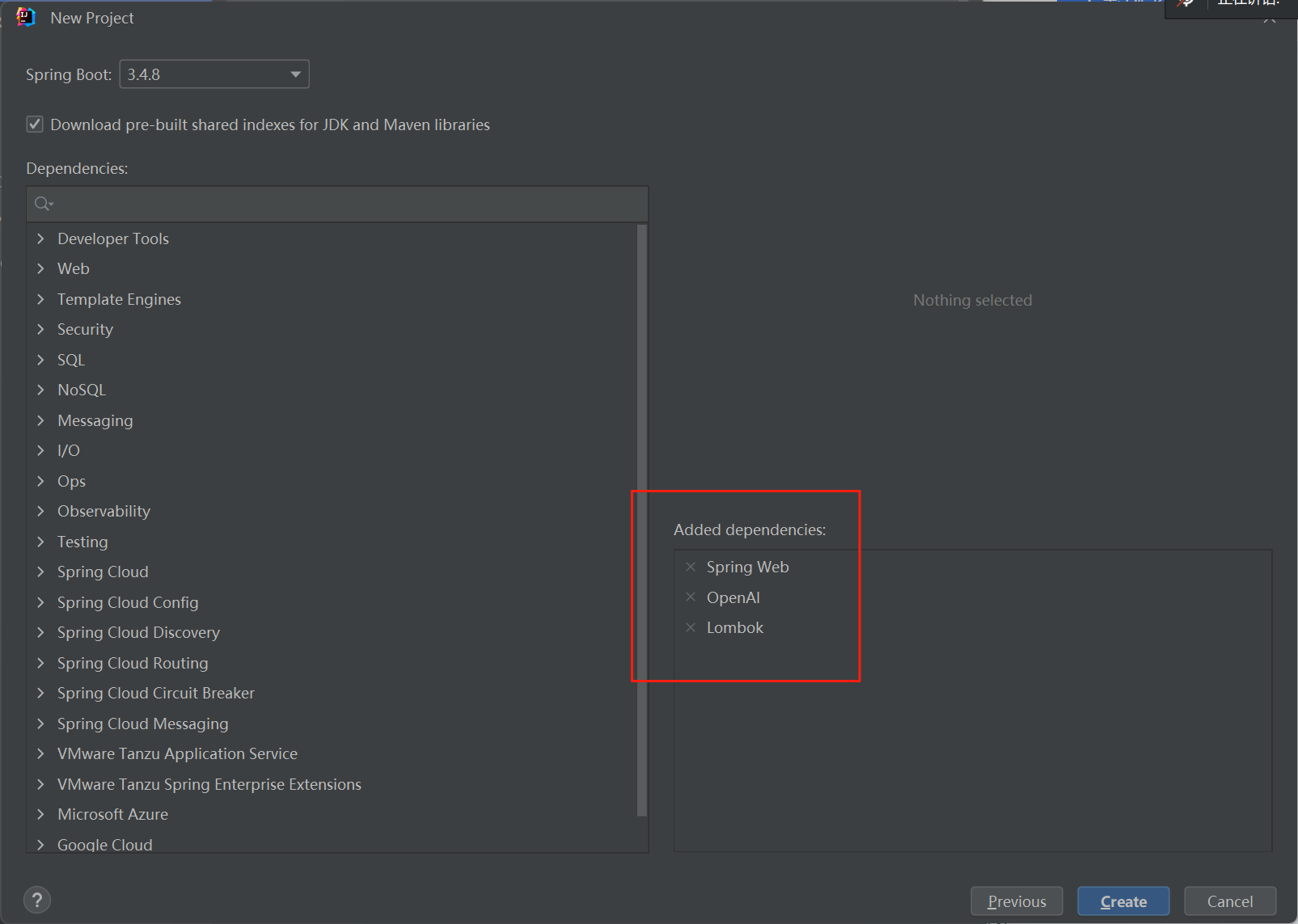Remove Lombok dependency using its X icon
Image resolution: width=1298 pixels, height=924 pixels.
691,627
